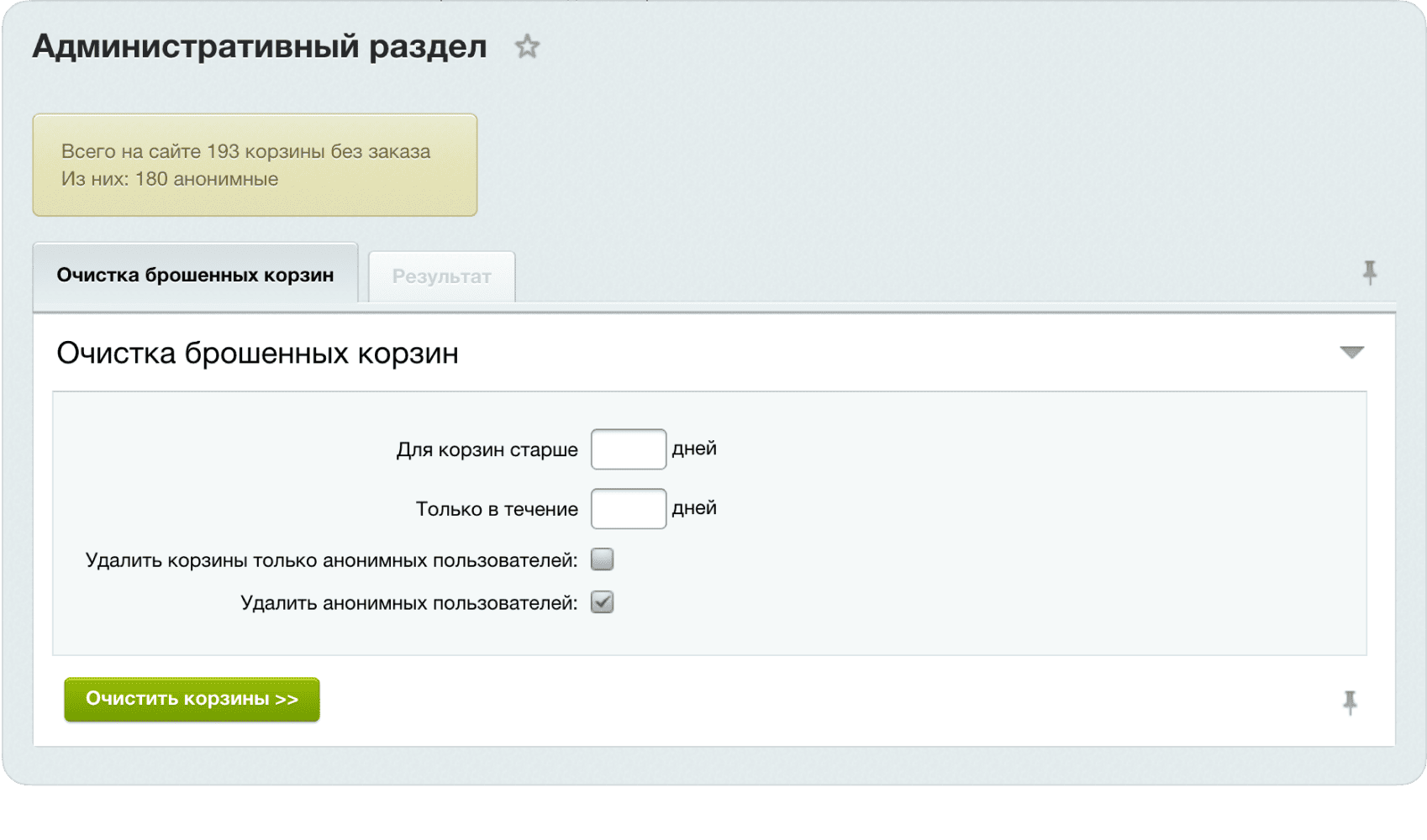Open the 'Результат' tab
The image size is (1427, 840).
point(441,276)
